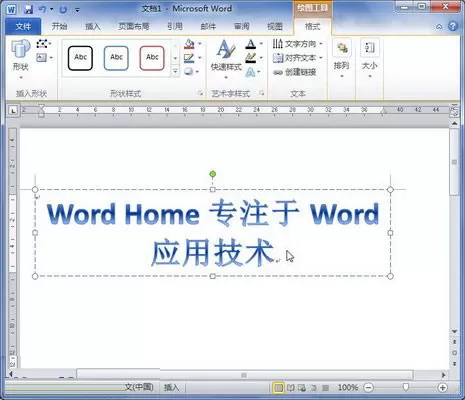Open Customize Quick Access Toolbar dropdown

[77, 10]
